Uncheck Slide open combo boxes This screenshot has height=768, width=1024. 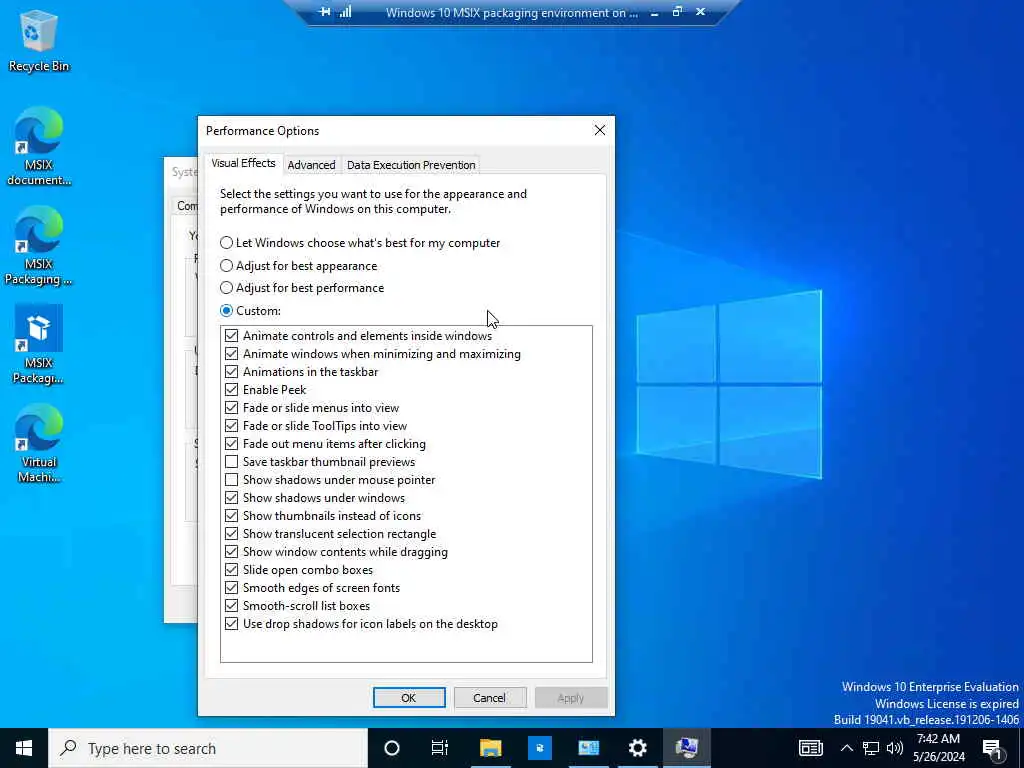231,569
